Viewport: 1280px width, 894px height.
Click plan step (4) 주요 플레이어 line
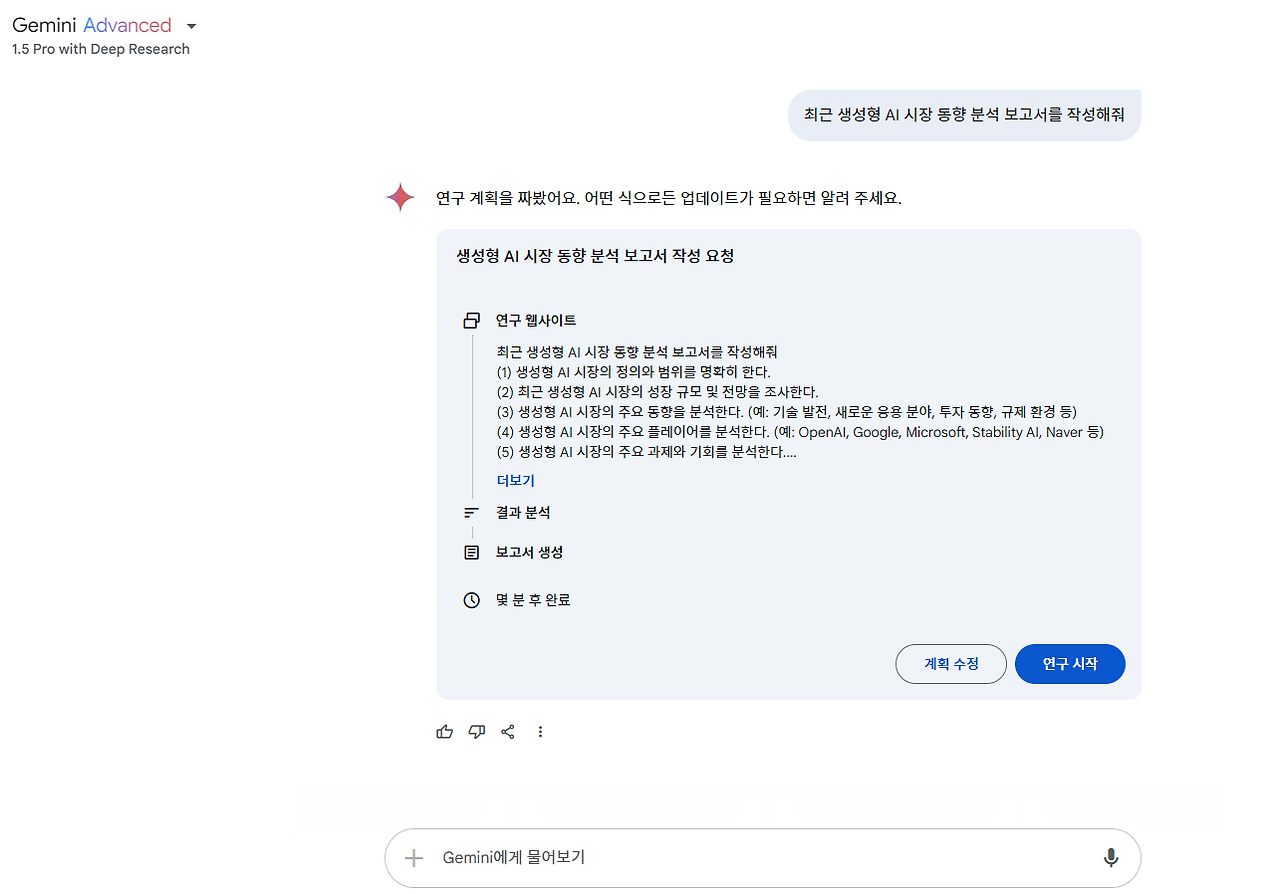coord(800,432)
